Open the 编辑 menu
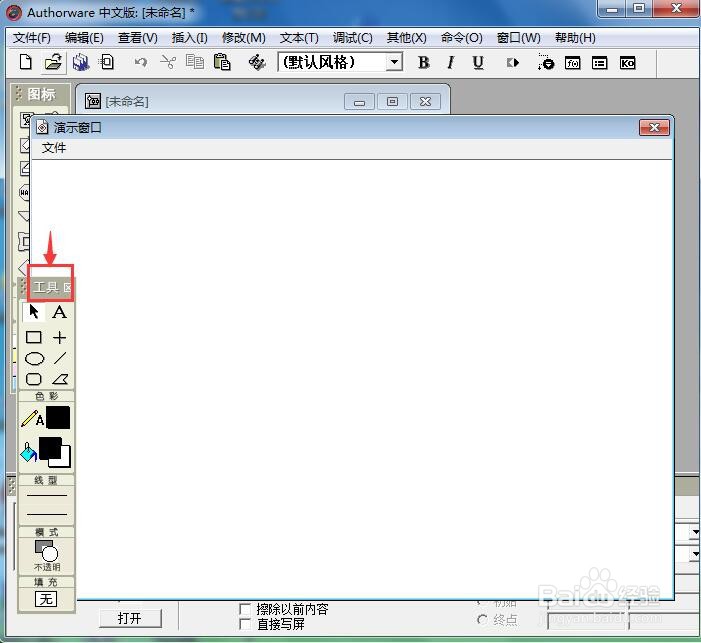Screen dimensions: 701x643 point(84,38)
